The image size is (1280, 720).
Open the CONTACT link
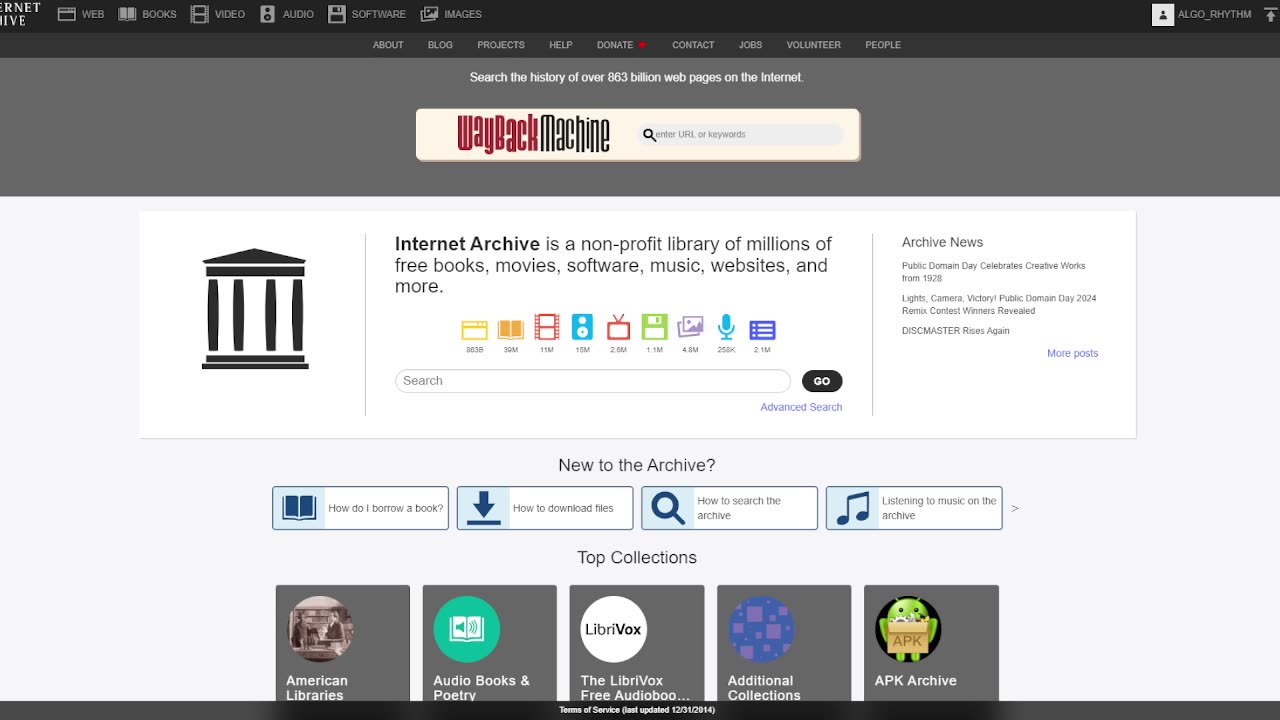693,45
